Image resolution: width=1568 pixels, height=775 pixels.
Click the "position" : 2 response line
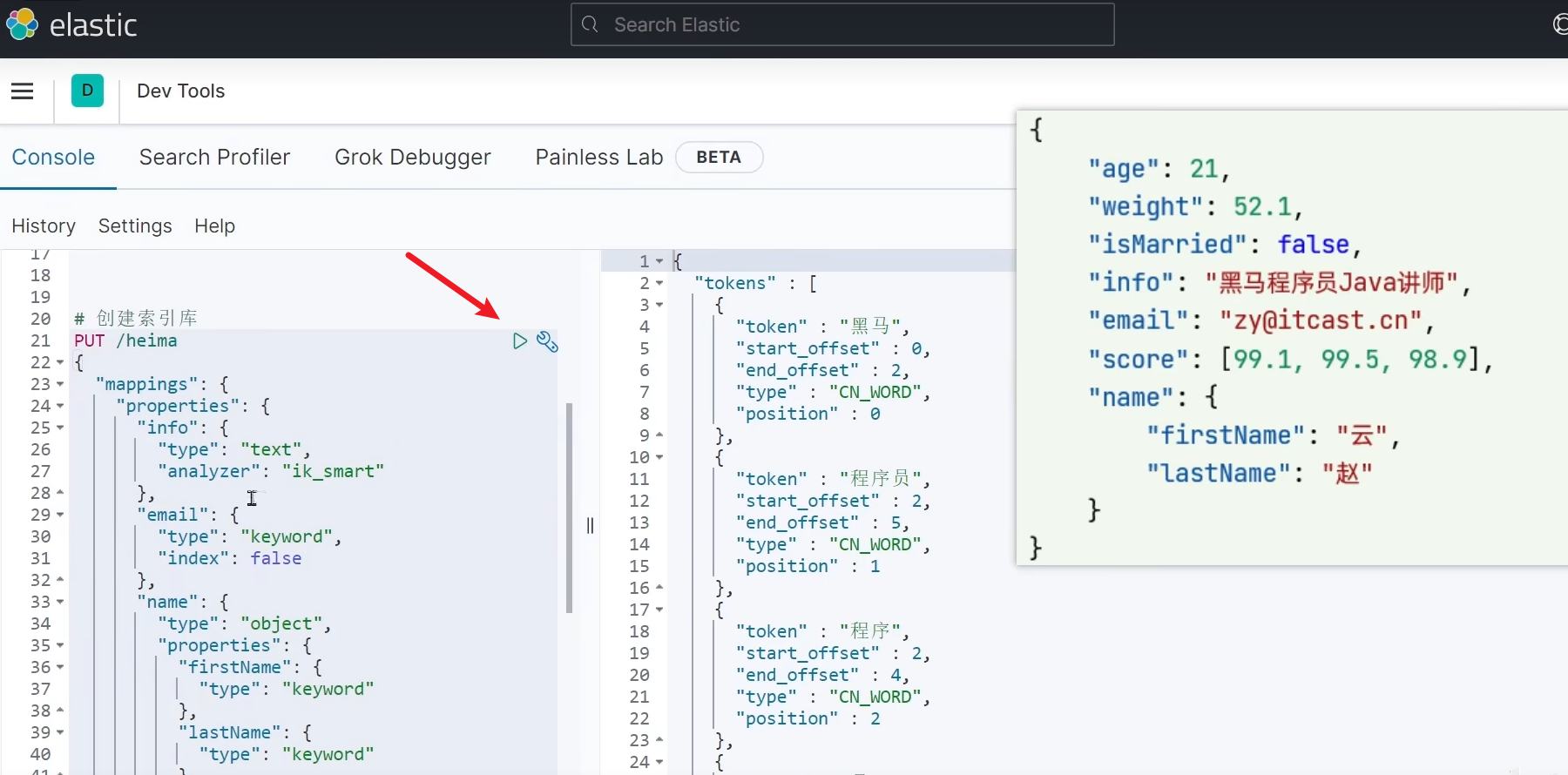coord(808,718)
